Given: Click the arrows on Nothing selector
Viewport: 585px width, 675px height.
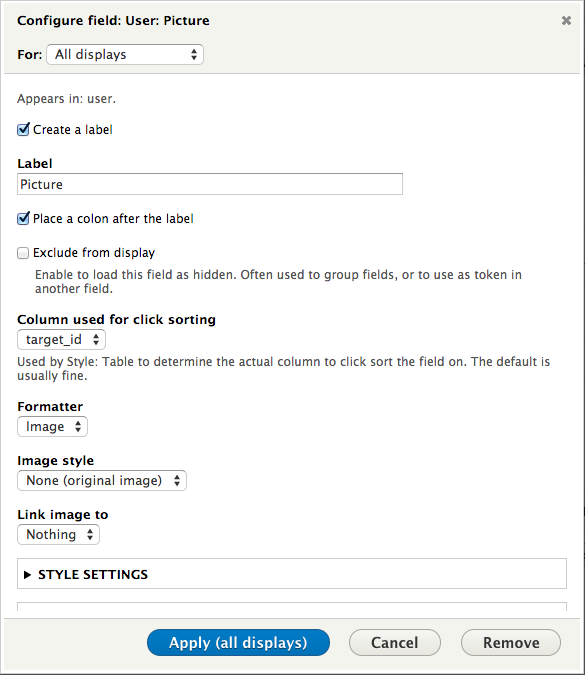Looking at the screenshot, I should pos(90,535).
